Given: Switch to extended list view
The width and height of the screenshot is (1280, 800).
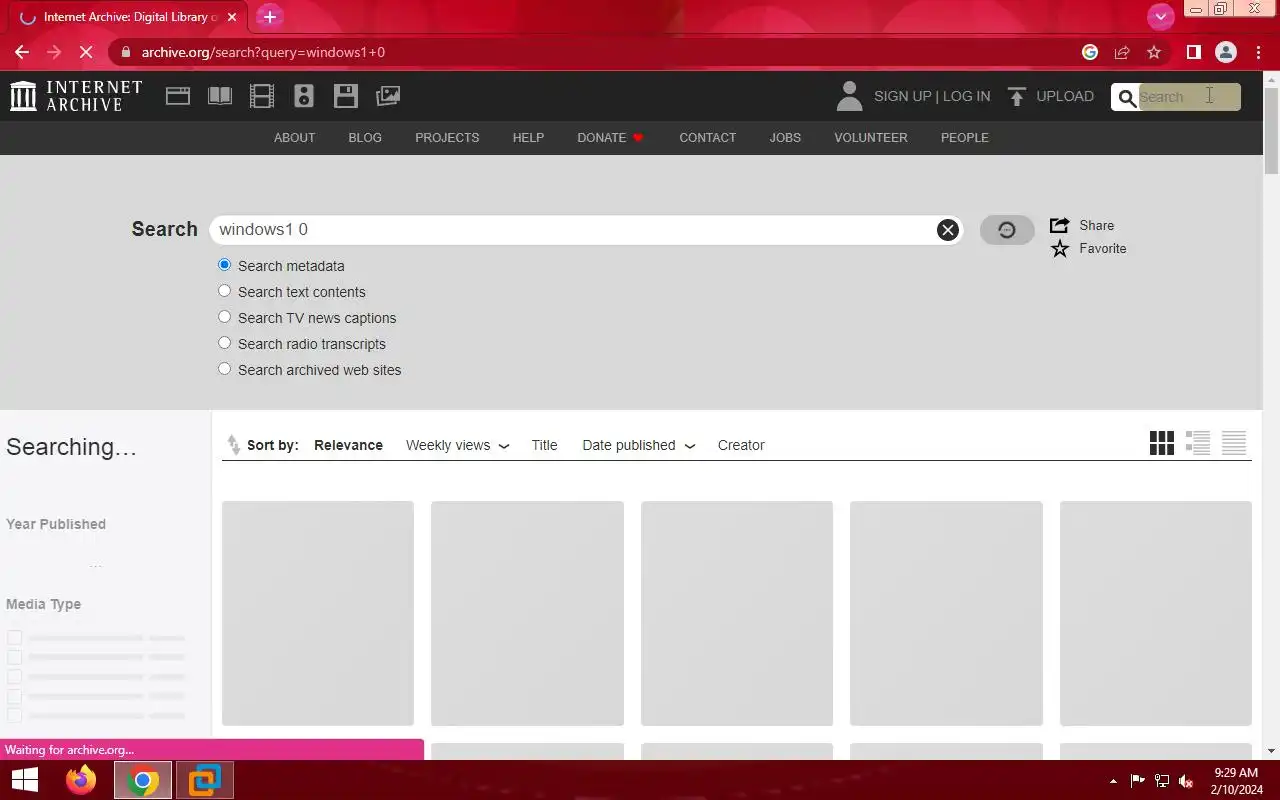Looking at the screenshot, I should (x=1198, y=443).
